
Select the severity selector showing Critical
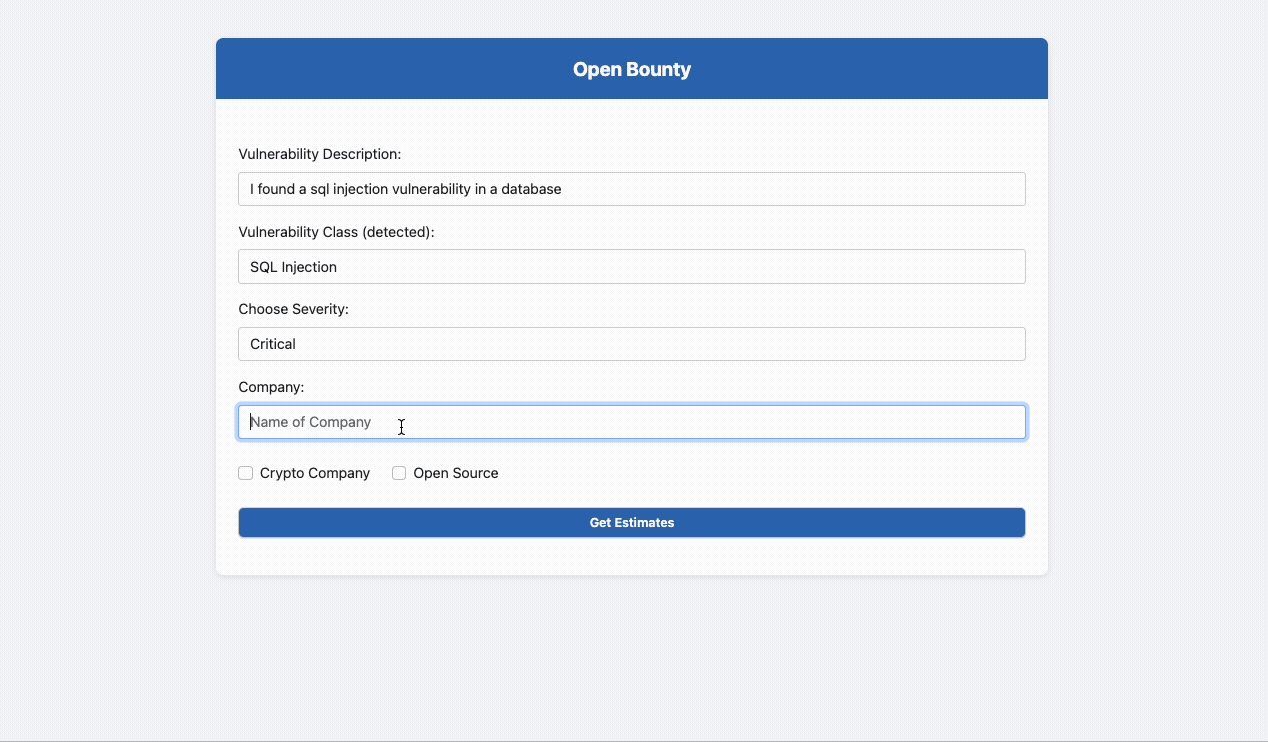[x=631, y=343]
